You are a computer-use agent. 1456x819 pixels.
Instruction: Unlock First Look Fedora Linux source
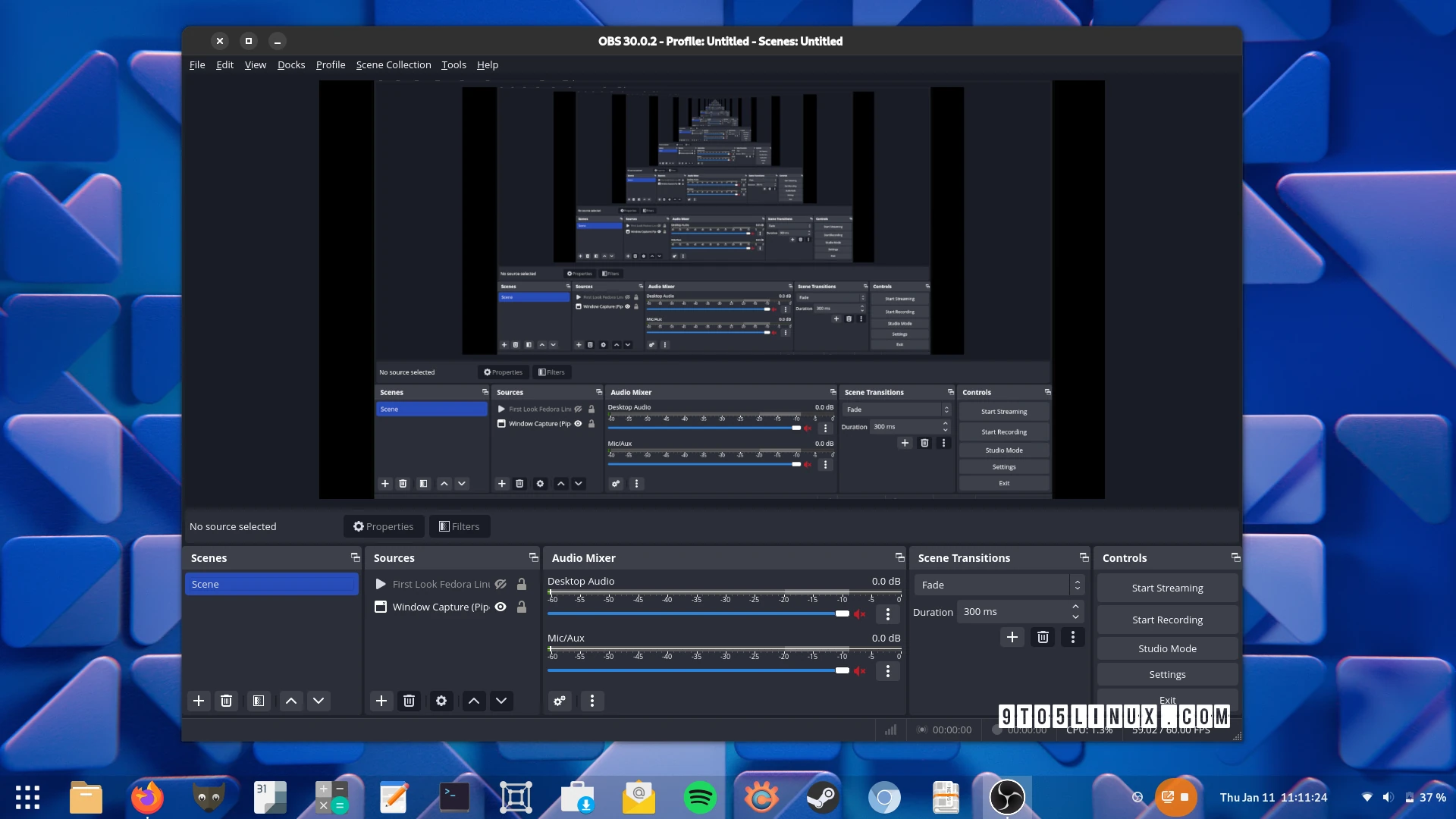tap(522, 584)
